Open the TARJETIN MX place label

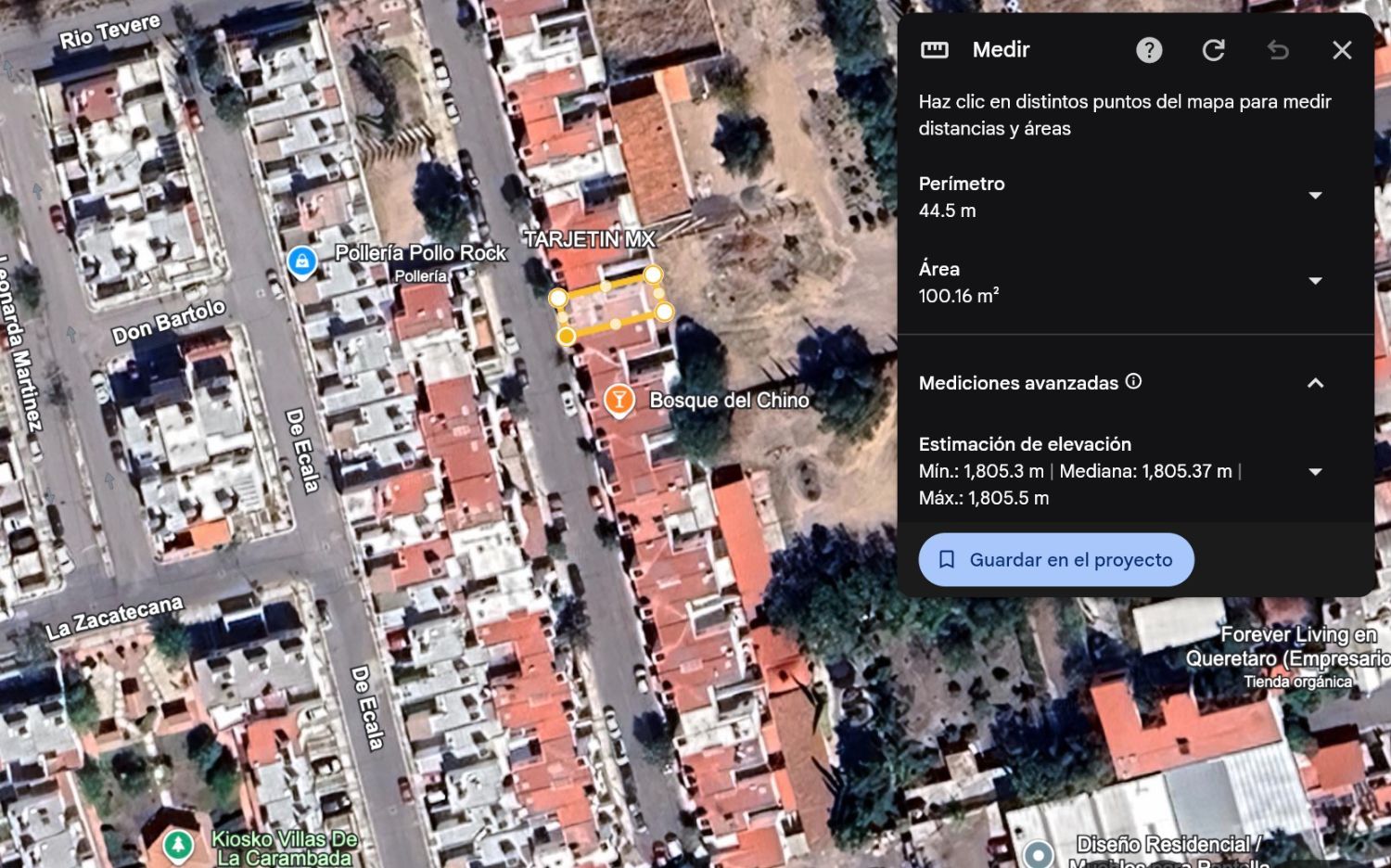[x=590, y=239]
